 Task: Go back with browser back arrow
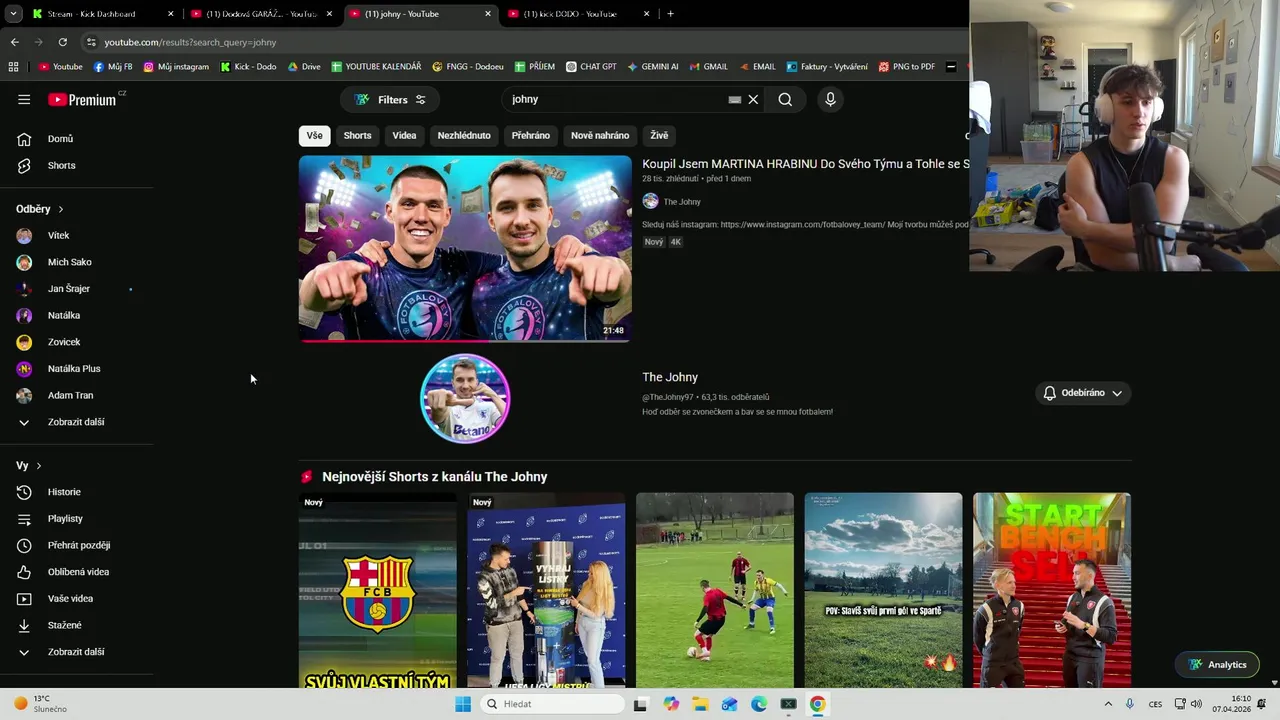[x=14, y=42]
